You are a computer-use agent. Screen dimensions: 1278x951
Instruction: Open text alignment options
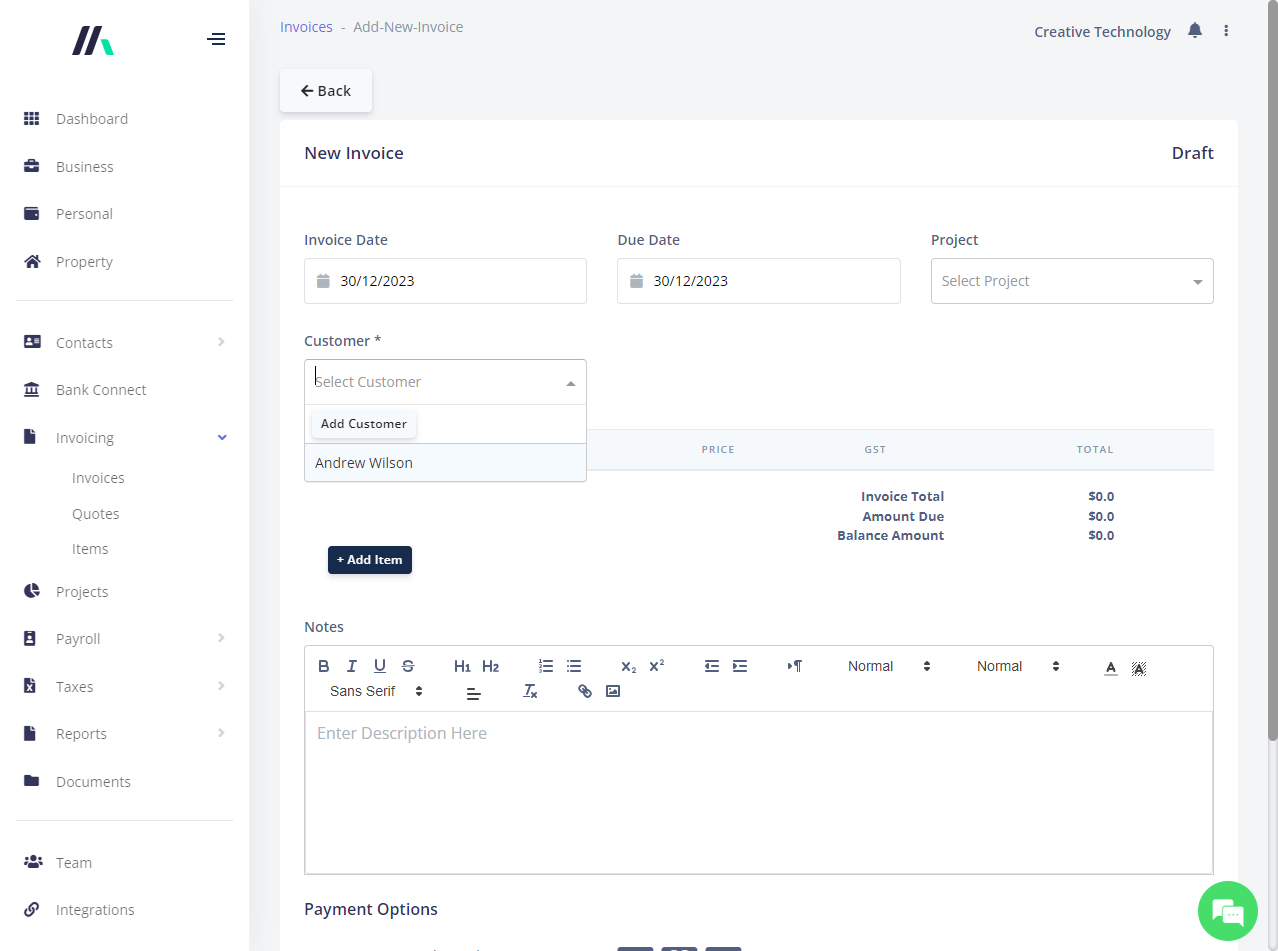point(474,692)
